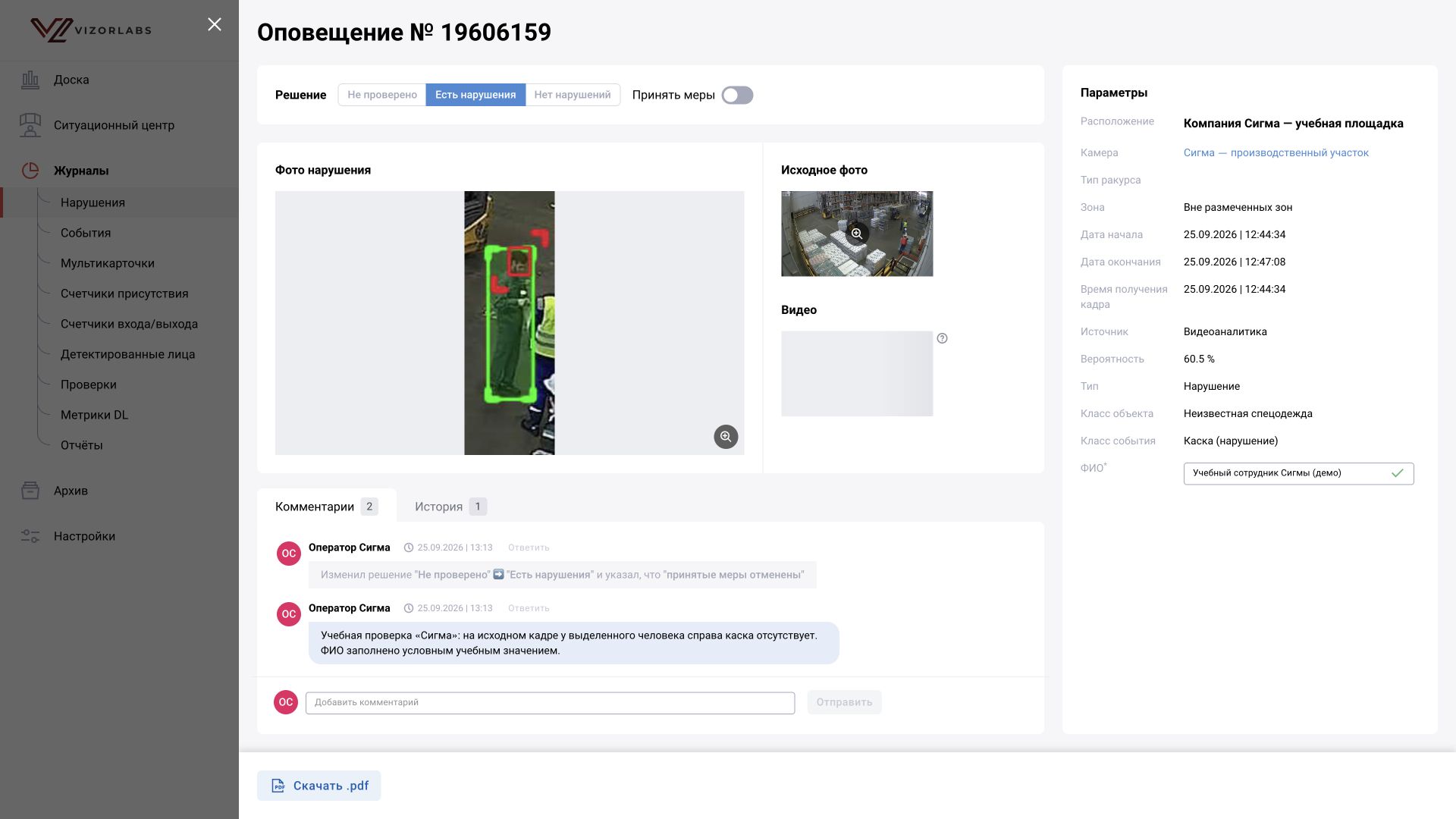Click Ответить on the first comment
This screenshot has height=819, width=1456.
(x=529, y=548)
